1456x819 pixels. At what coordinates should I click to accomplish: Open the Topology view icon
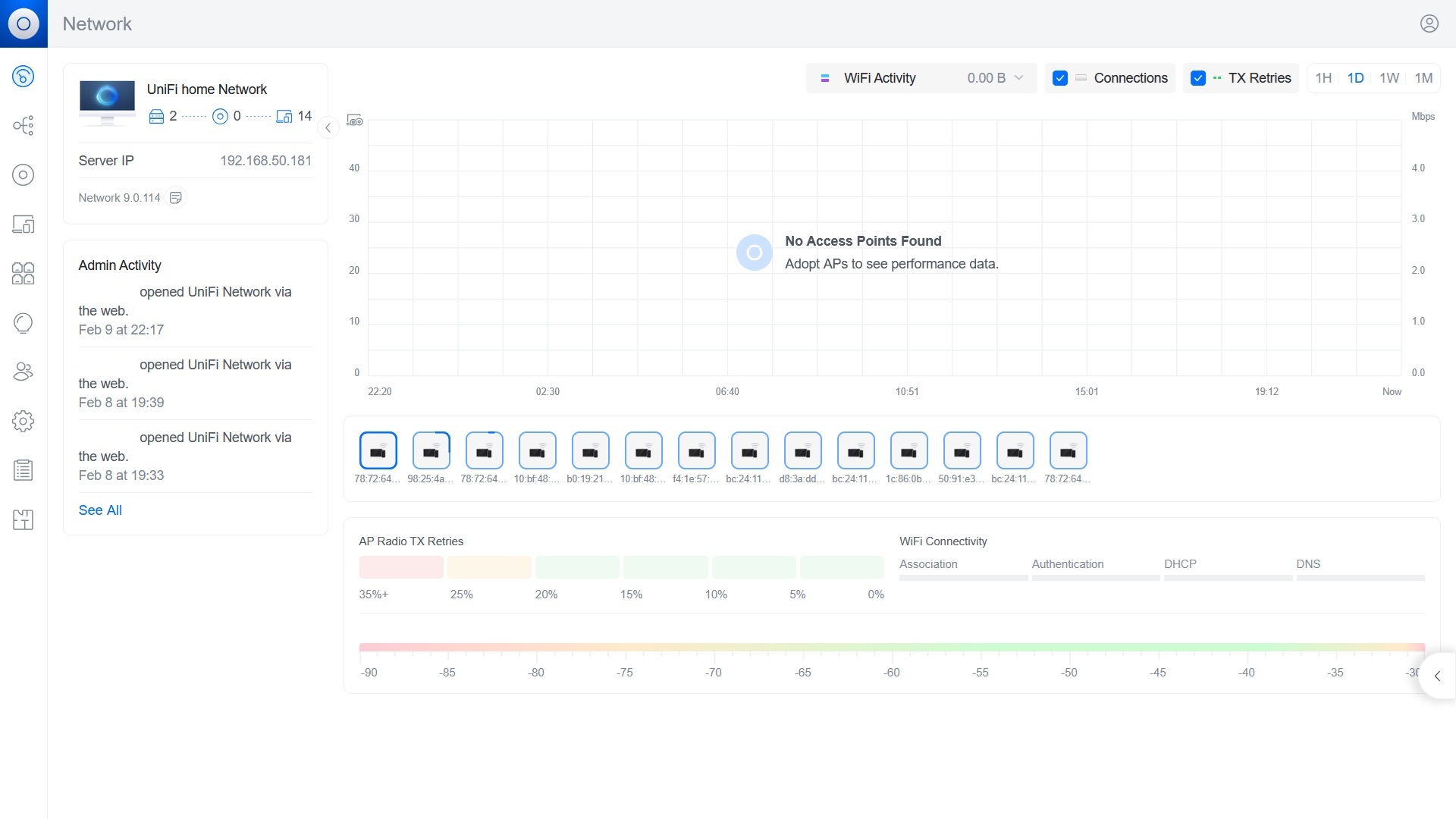pos(24,125)
